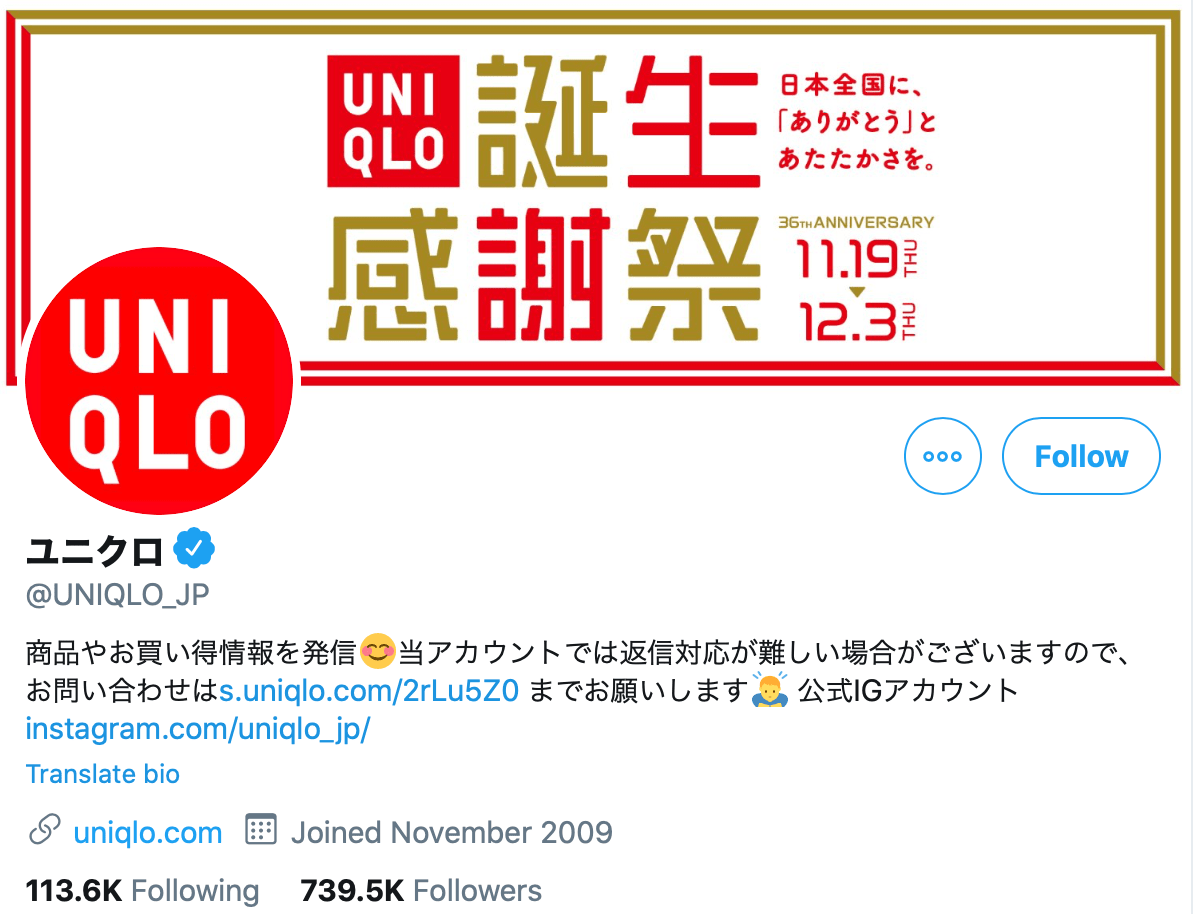
Task: Click the UNIQLO logo in the banner
Action: 394,121
